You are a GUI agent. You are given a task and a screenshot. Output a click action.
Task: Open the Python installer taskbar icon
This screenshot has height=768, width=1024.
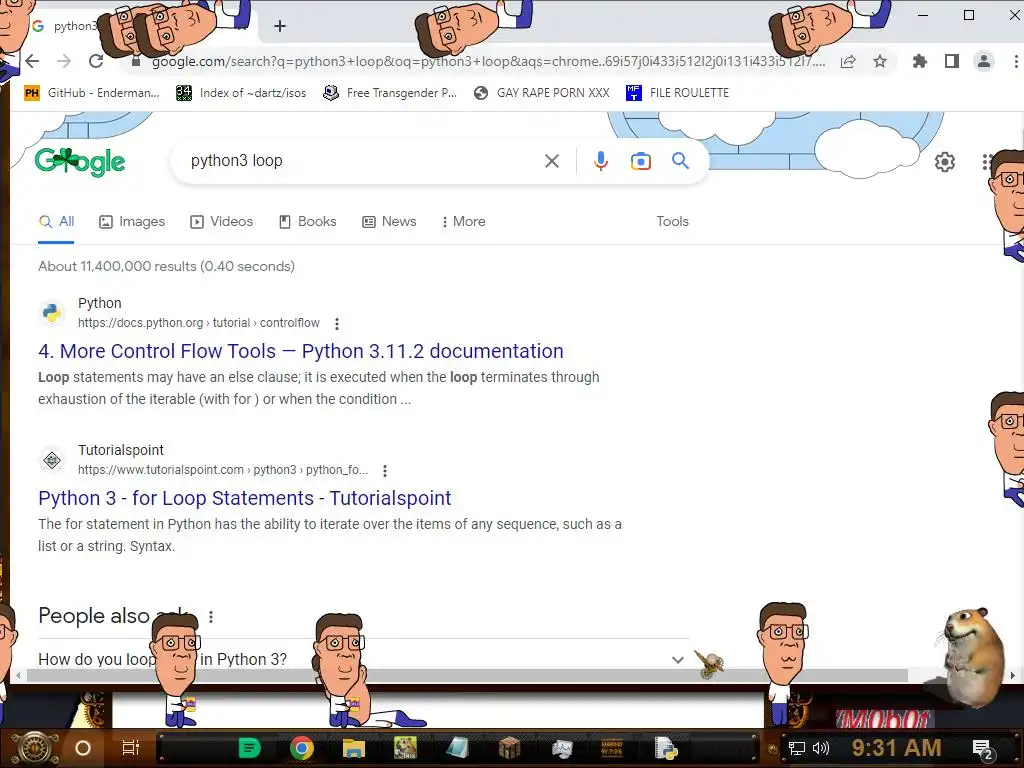[666, 748]
